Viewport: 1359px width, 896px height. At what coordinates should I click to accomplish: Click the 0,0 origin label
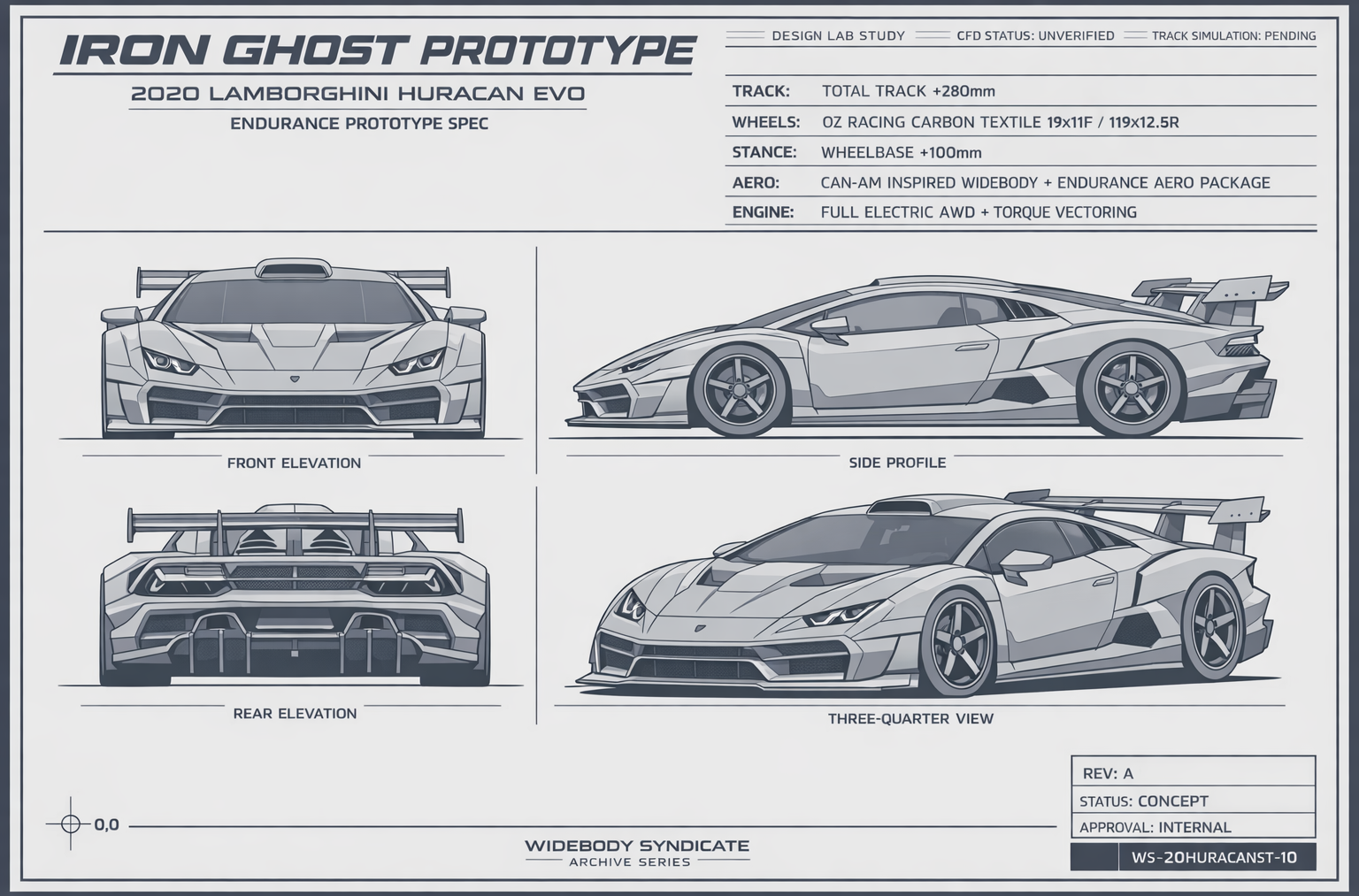pyautogui.click(x=106, y=825)
